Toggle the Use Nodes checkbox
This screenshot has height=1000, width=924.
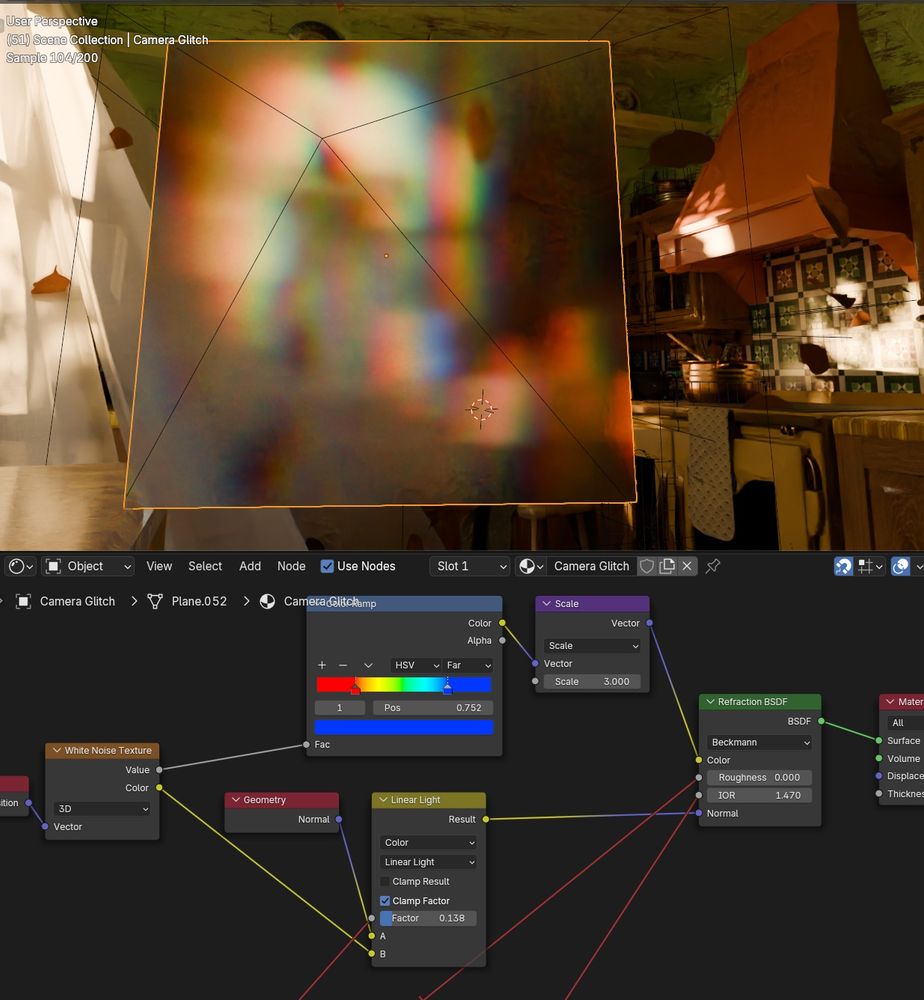coord(327,566)
